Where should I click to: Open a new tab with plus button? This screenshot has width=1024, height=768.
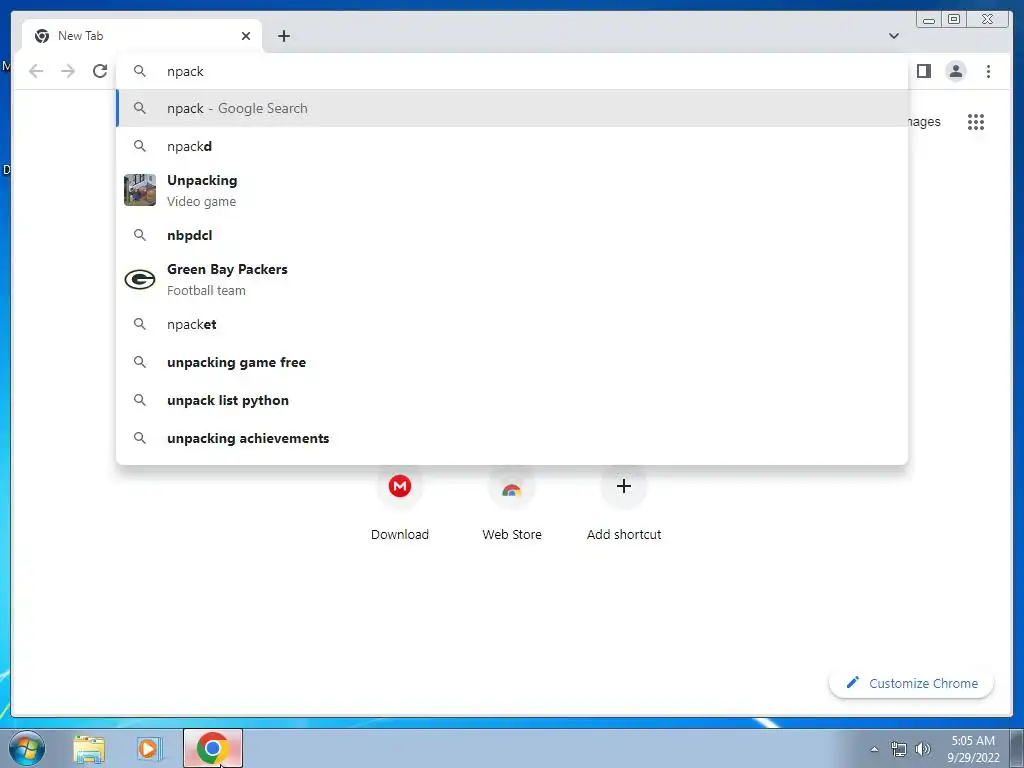[283, 36]
